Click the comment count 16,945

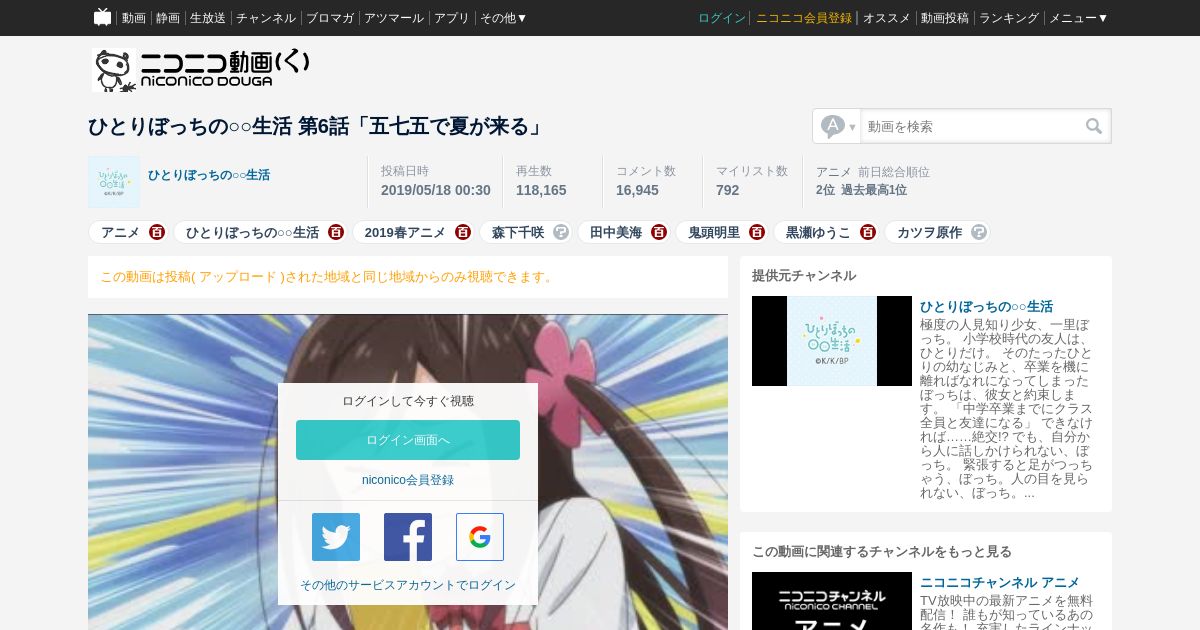click(x=637, y=190)
